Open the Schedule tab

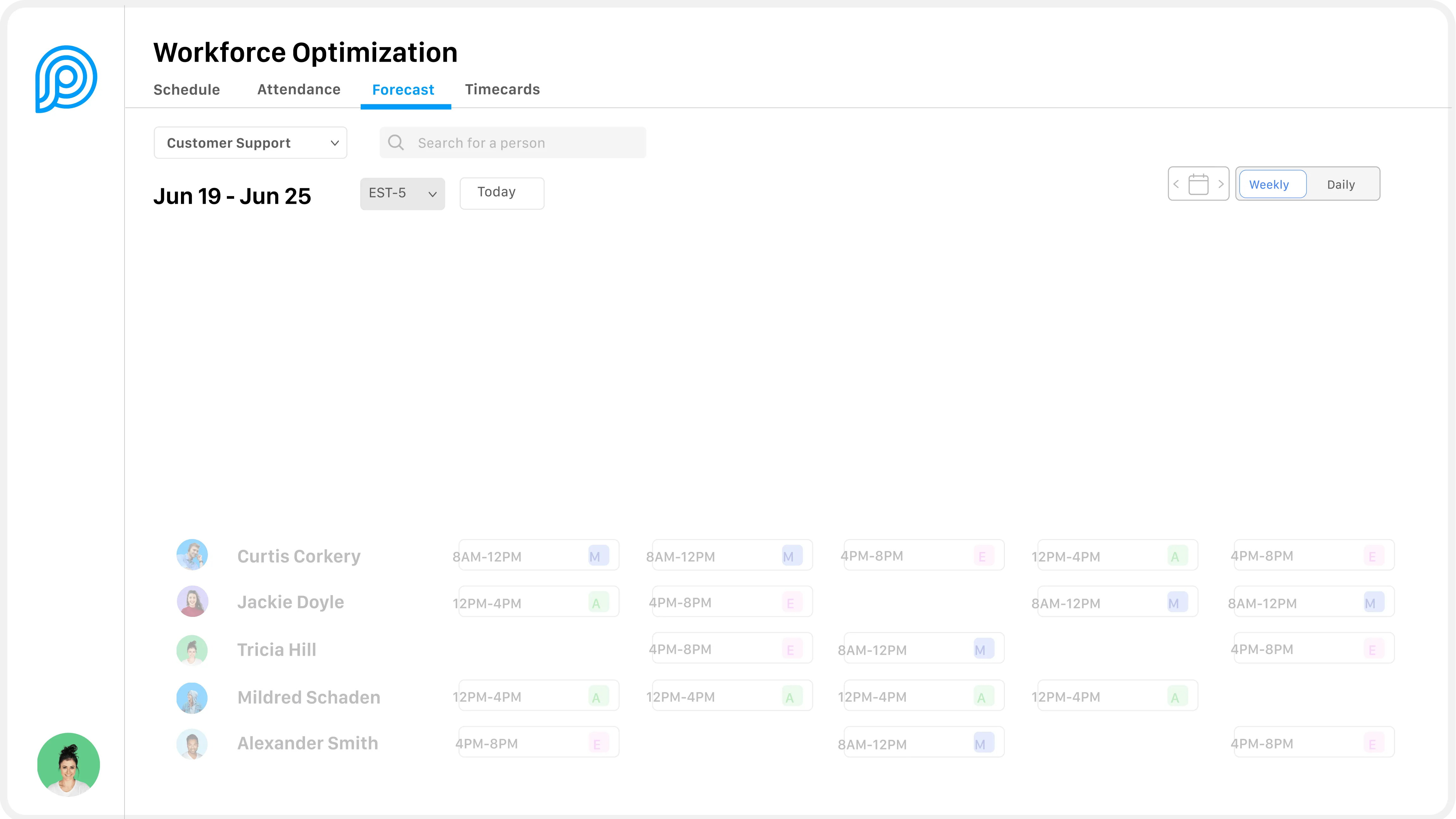pyautogui.click(x=187, y=89)
